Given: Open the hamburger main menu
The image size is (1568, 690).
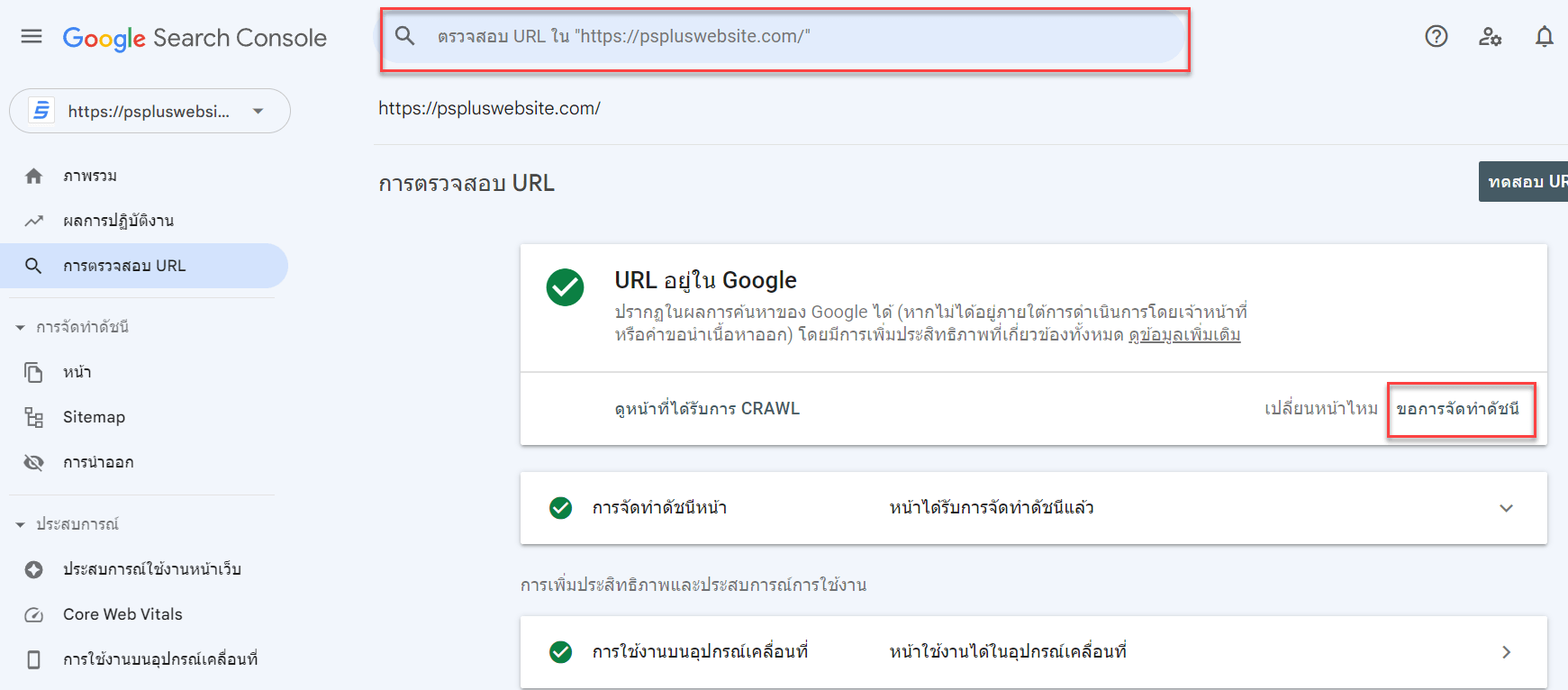Looking at the screenshot, I should pos(32,37).
